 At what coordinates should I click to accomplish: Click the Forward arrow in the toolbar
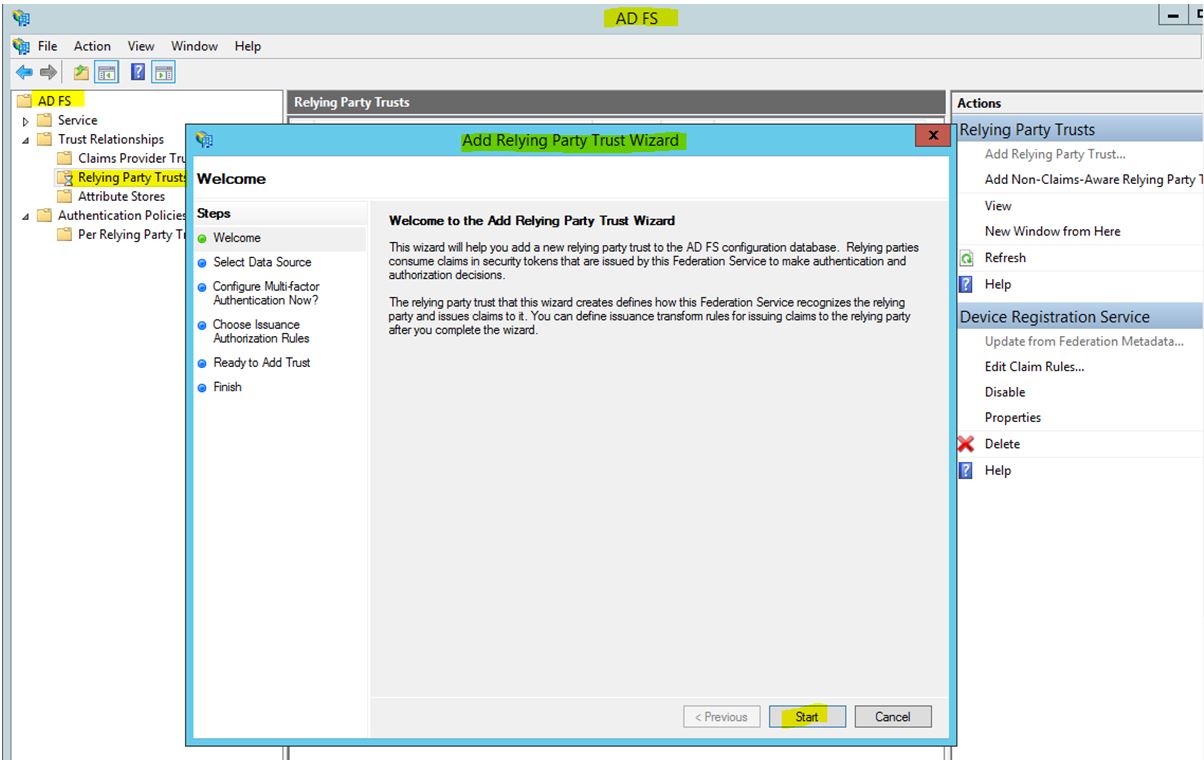[x=46, y=72]
